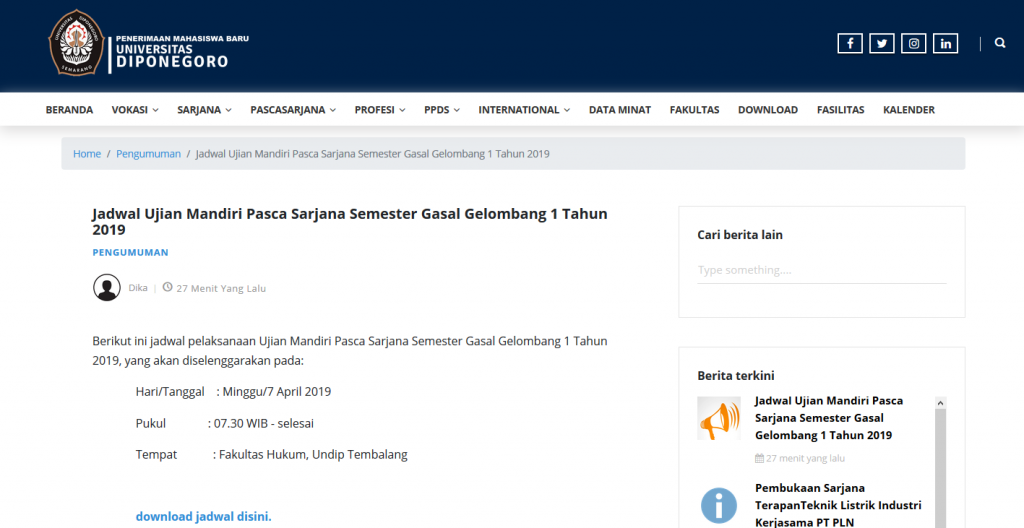The height and width of the screenshot is (528, 1024).
Task: Expand the Pascasarjana dropdown menu
Action: tap(293, 110)
